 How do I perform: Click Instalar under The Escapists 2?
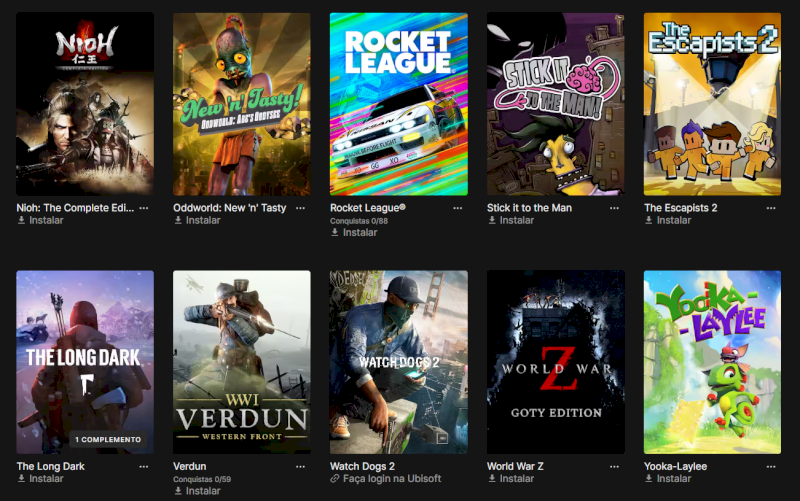668,220
